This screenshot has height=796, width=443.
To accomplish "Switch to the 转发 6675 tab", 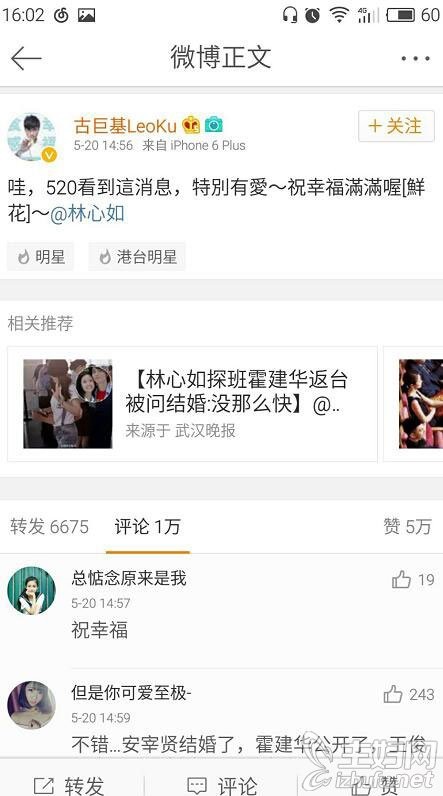I will pos(49,526).
